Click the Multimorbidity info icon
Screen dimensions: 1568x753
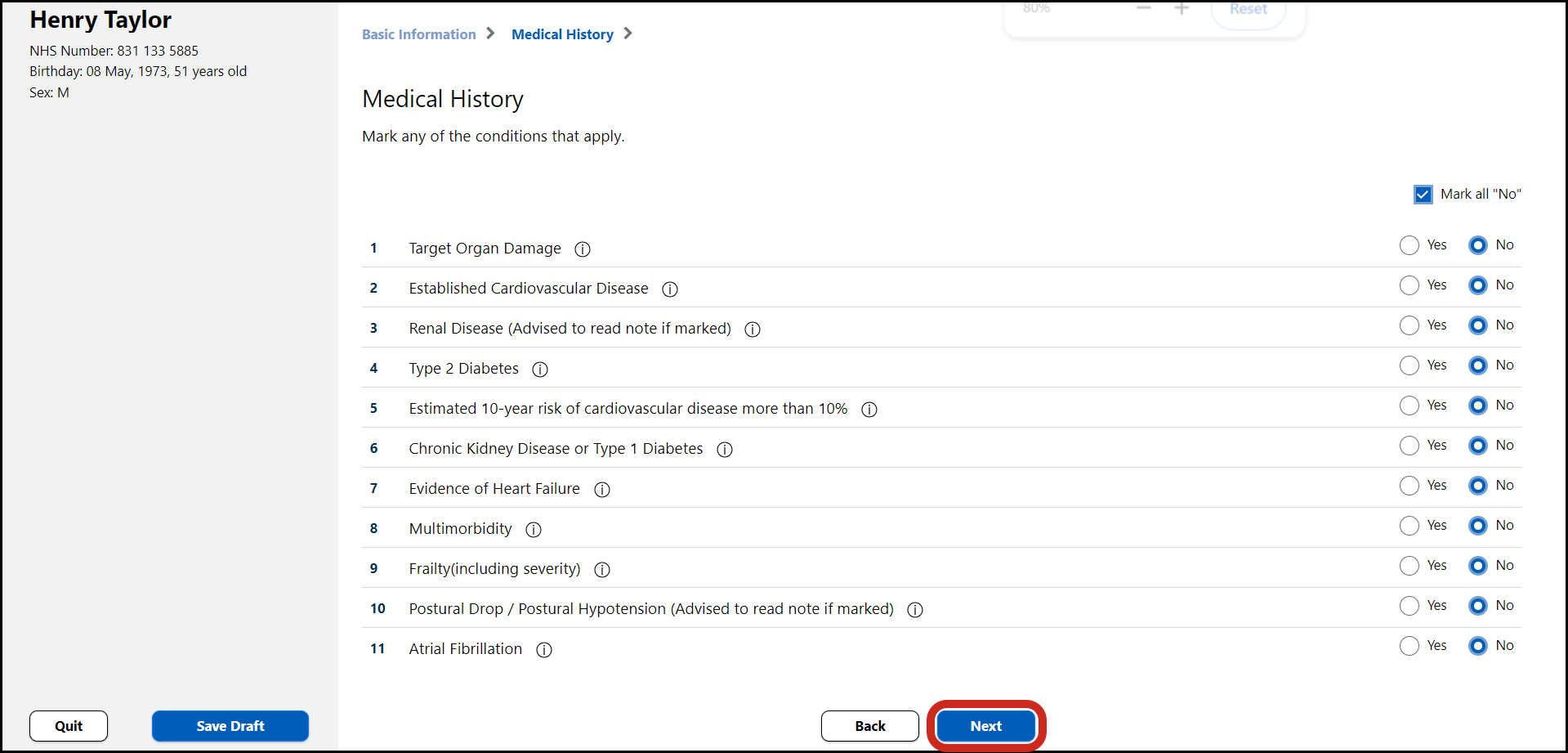tap(533, 530)
